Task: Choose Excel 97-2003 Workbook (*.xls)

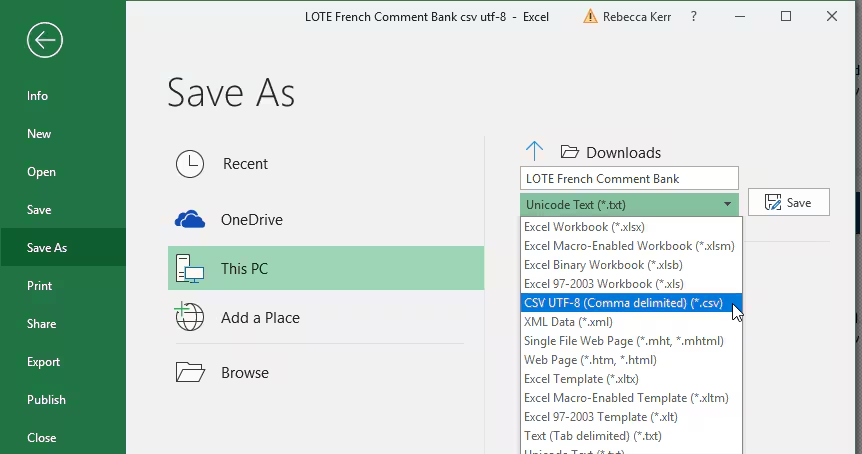Action: (631, 284)
